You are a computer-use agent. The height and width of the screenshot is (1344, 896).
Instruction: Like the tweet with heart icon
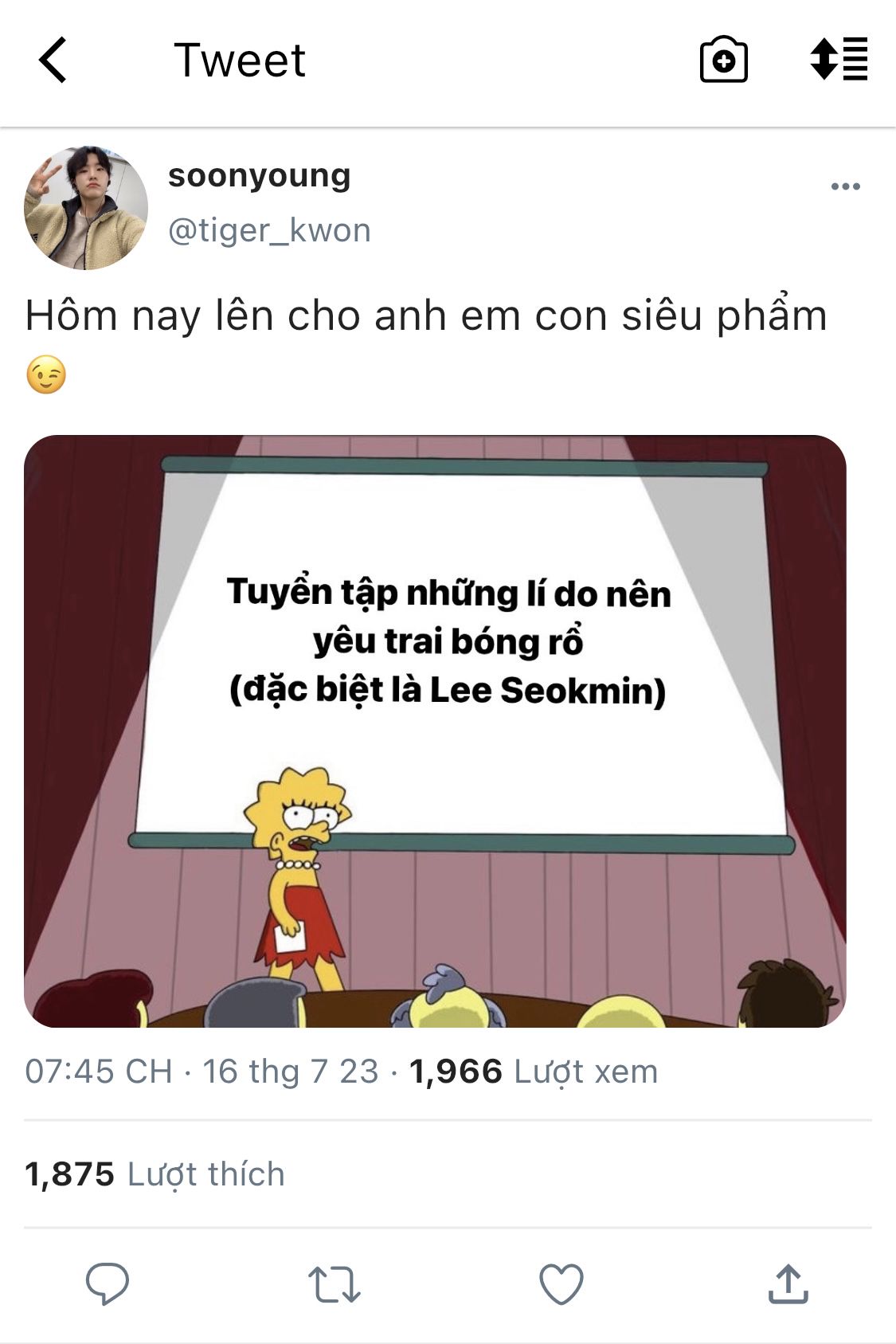[x=561, y=1283]
